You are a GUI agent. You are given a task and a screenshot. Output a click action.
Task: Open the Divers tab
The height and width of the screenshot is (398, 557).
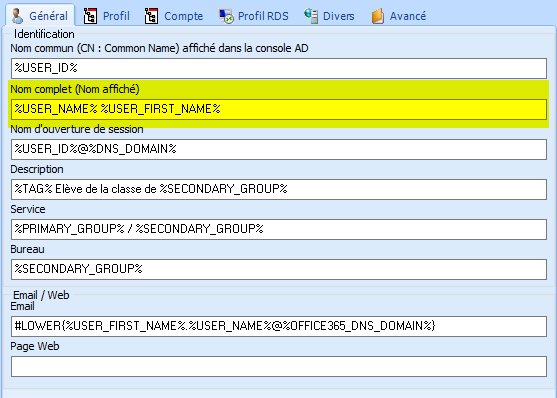tap(329, 16)
